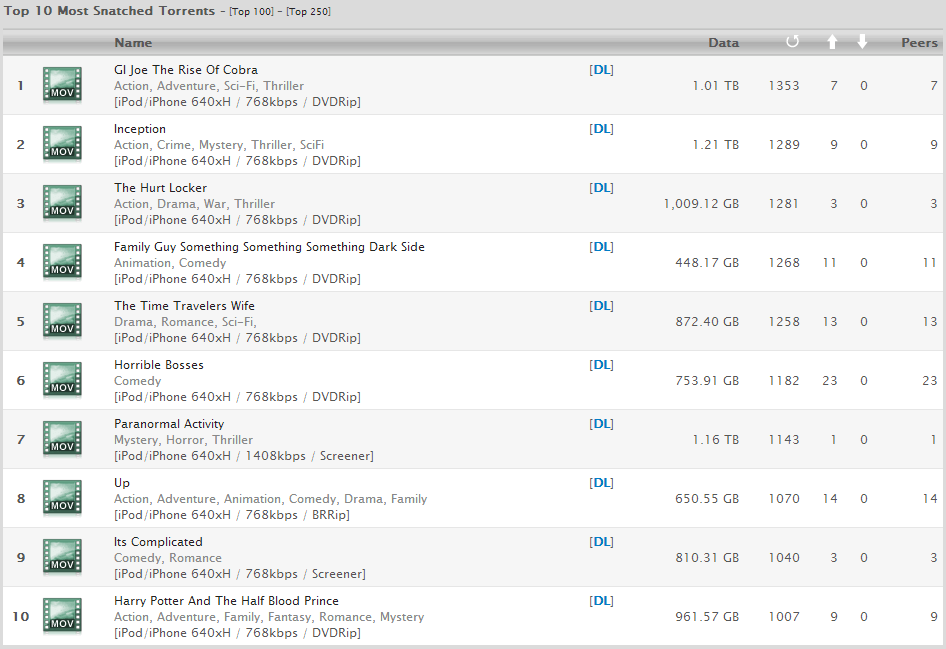
Task: Download Paranormal Activity via DL link
Action: (601, 424)
